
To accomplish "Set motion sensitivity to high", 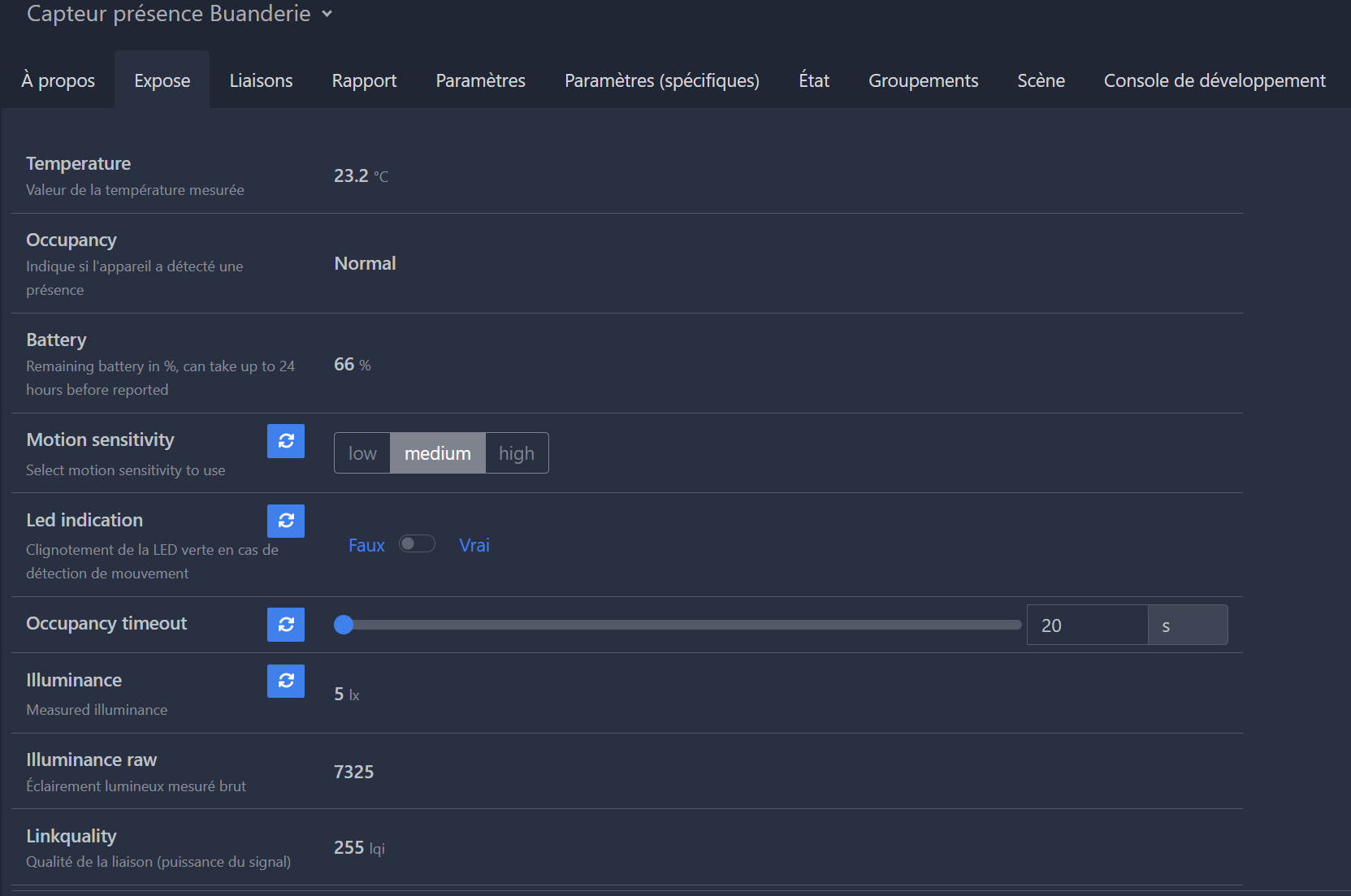I will [x=517, y=453].
